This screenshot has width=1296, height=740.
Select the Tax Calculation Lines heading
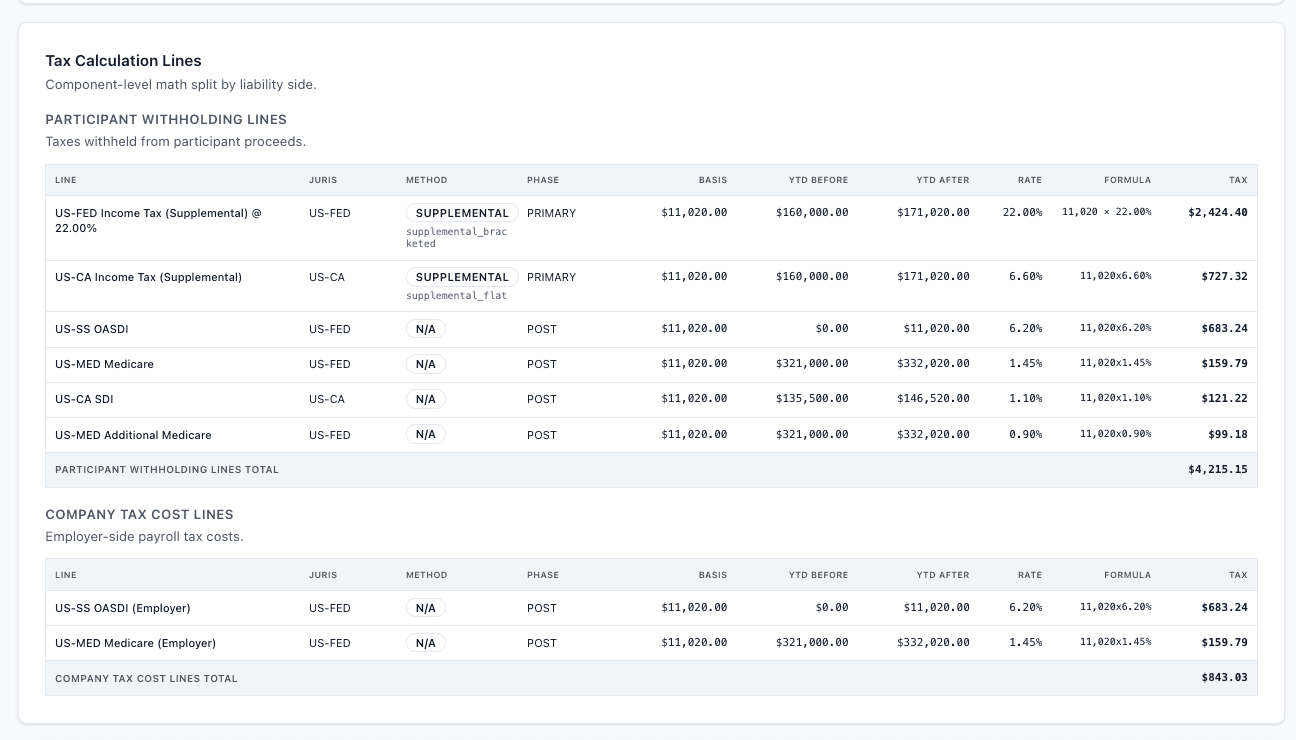(x=123, y=60)
